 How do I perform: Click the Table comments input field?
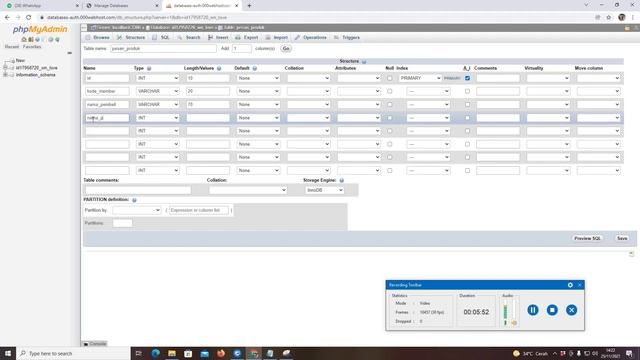pyautogui.click(x=138, y=190)
